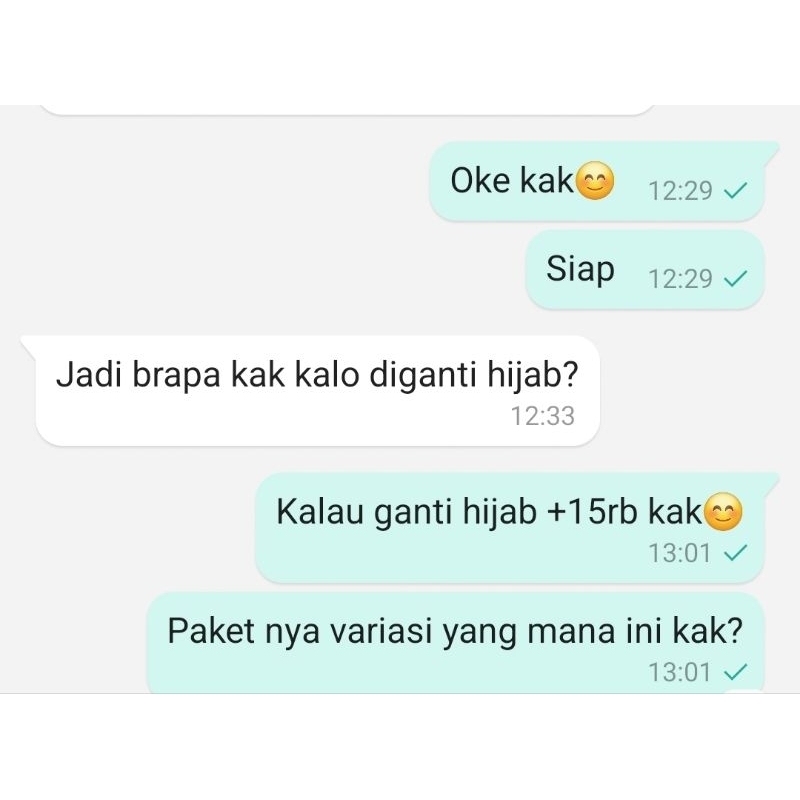Select the "Jadi brapa kak kalo diganti hijab?" message
The image size is (800, 800).
tap(310, 391)
